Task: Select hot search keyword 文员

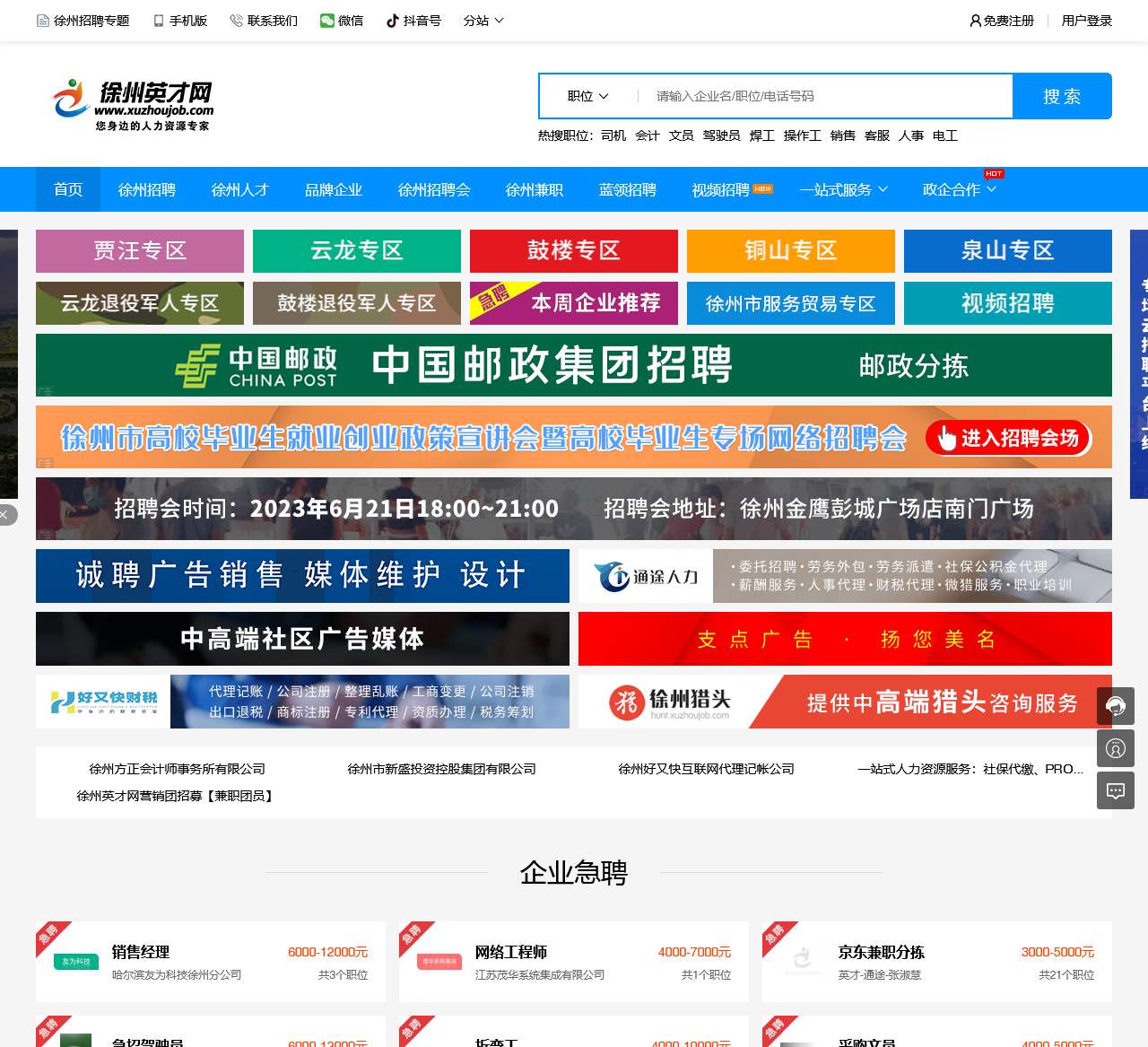Action: point(682,135)
